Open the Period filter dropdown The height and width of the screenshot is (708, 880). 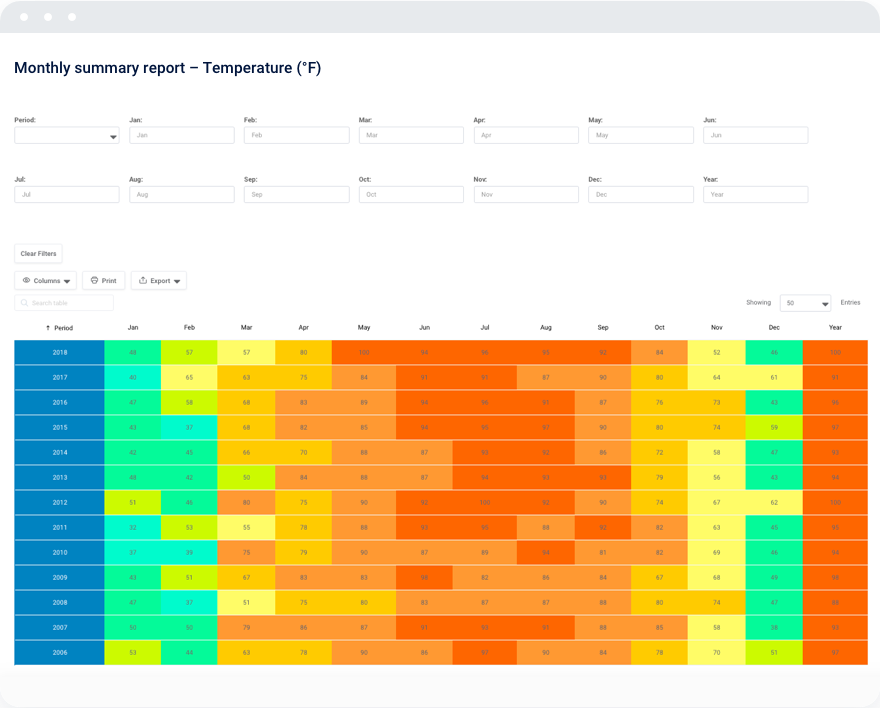coord(67,136)
